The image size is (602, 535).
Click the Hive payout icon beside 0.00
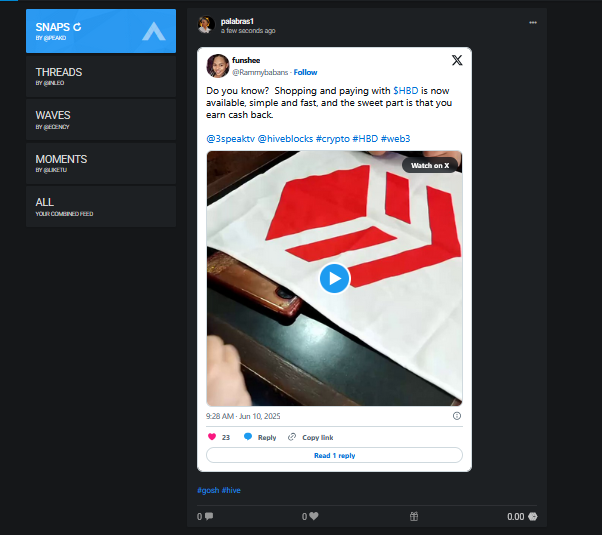pyautogui.click(x=533, y=517)
